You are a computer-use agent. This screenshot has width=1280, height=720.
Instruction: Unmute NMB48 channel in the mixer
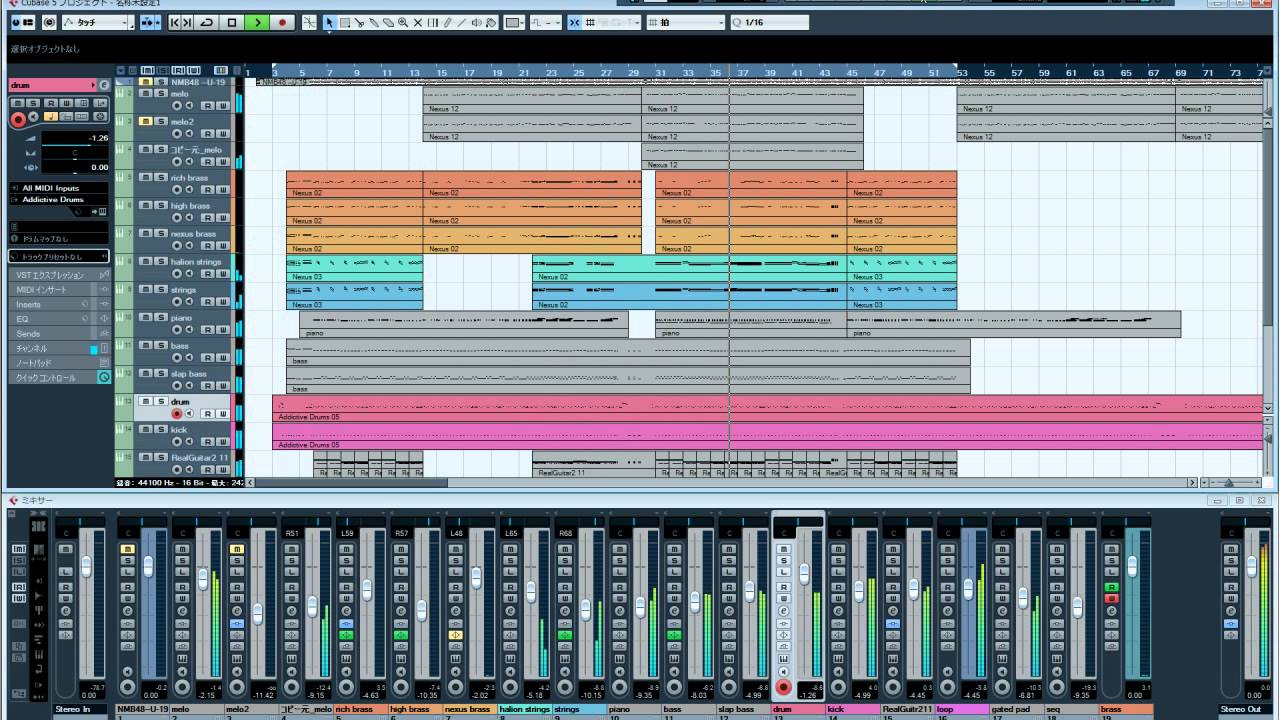tap(128, 549)
